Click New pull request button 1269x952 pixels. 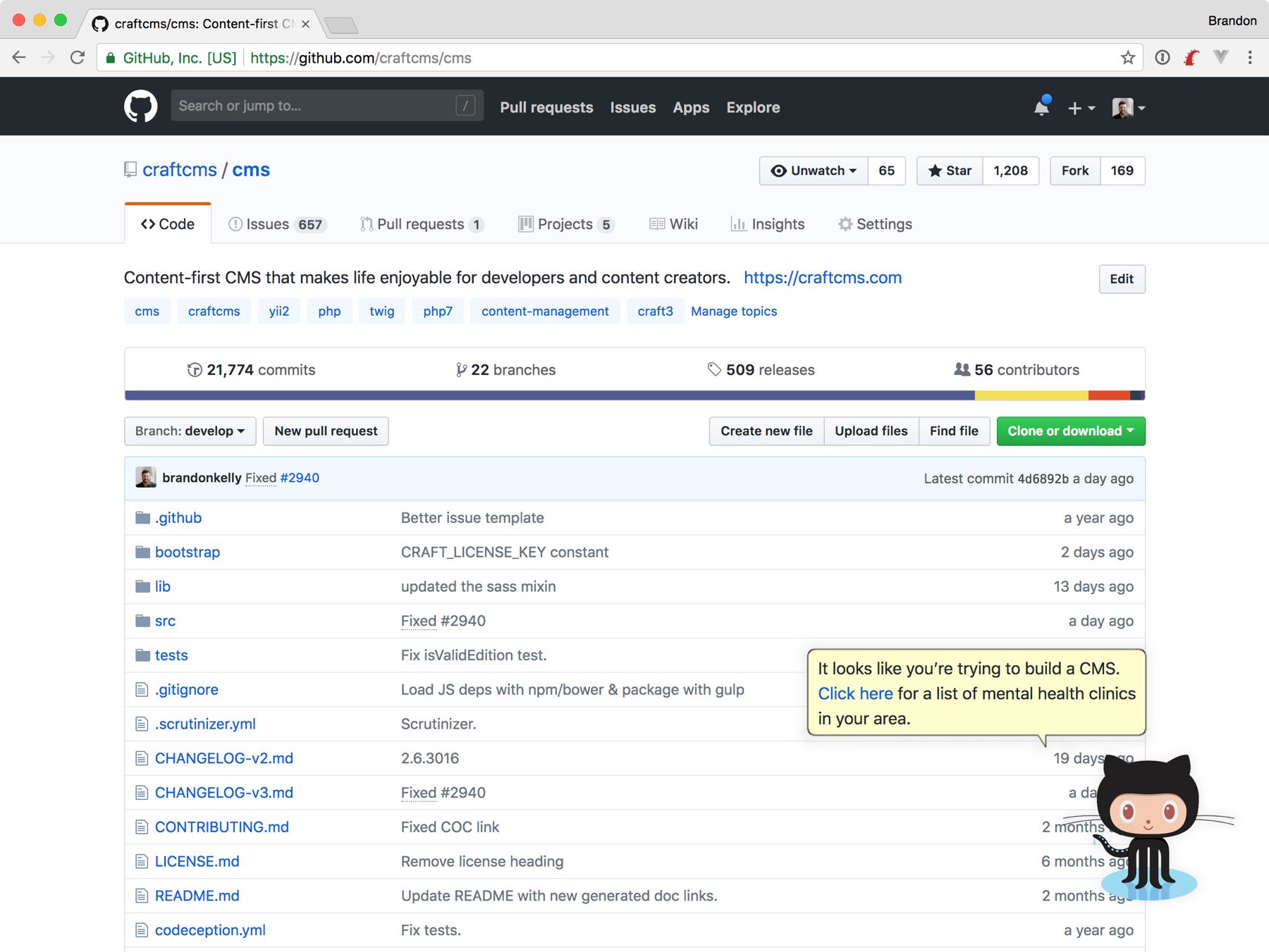[x=326, y=431]
